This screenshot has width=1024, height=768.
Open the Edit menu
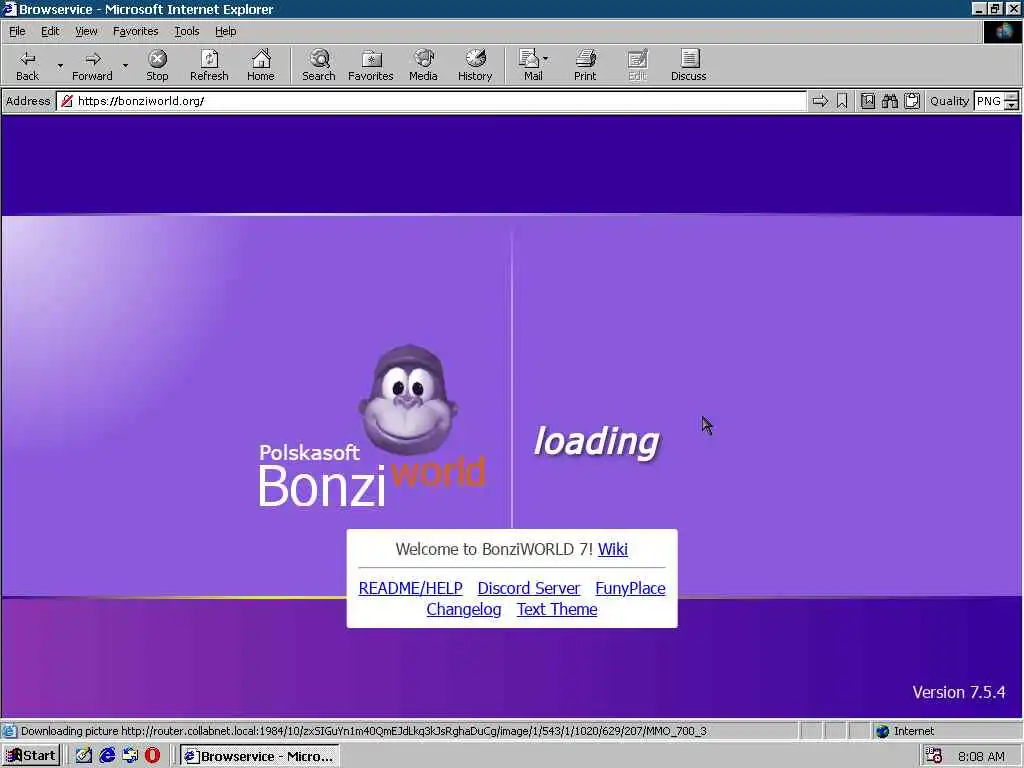tap(50, 31)
